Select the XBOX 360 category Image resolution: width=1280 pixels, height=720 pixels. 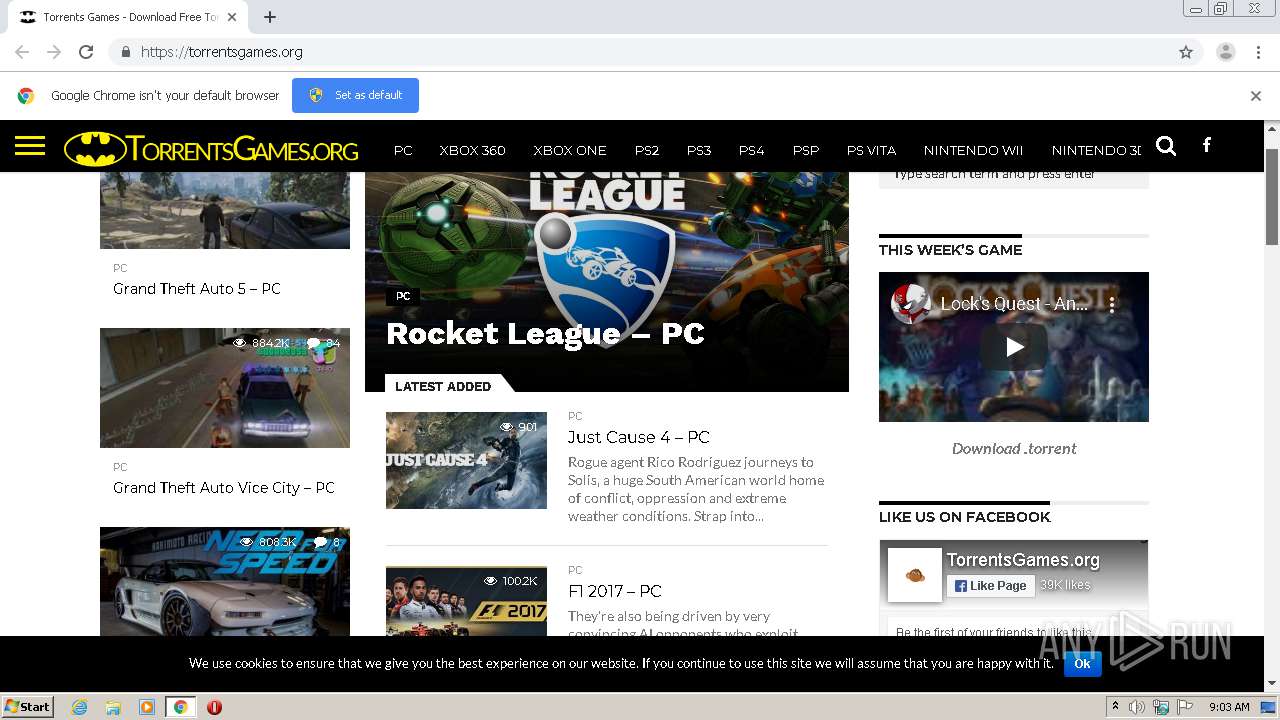pos(472,150)
